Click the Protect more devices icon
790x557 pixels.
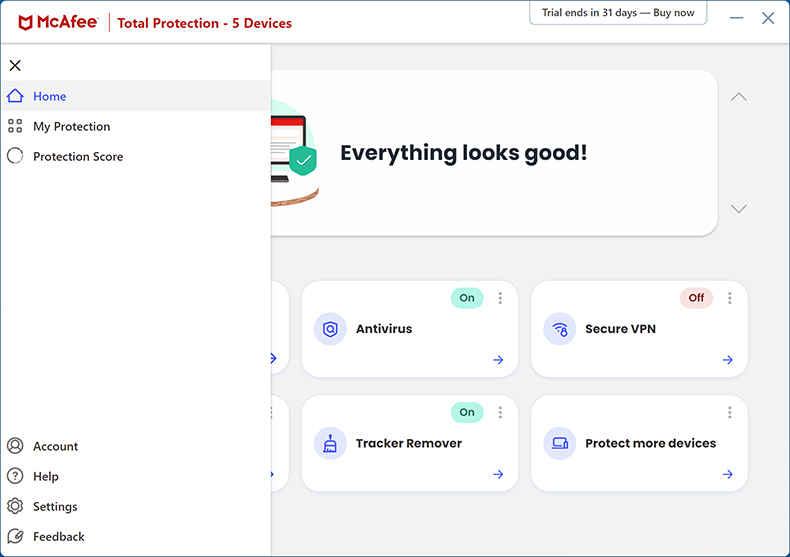pyautogui.click(x=559, y=443)
